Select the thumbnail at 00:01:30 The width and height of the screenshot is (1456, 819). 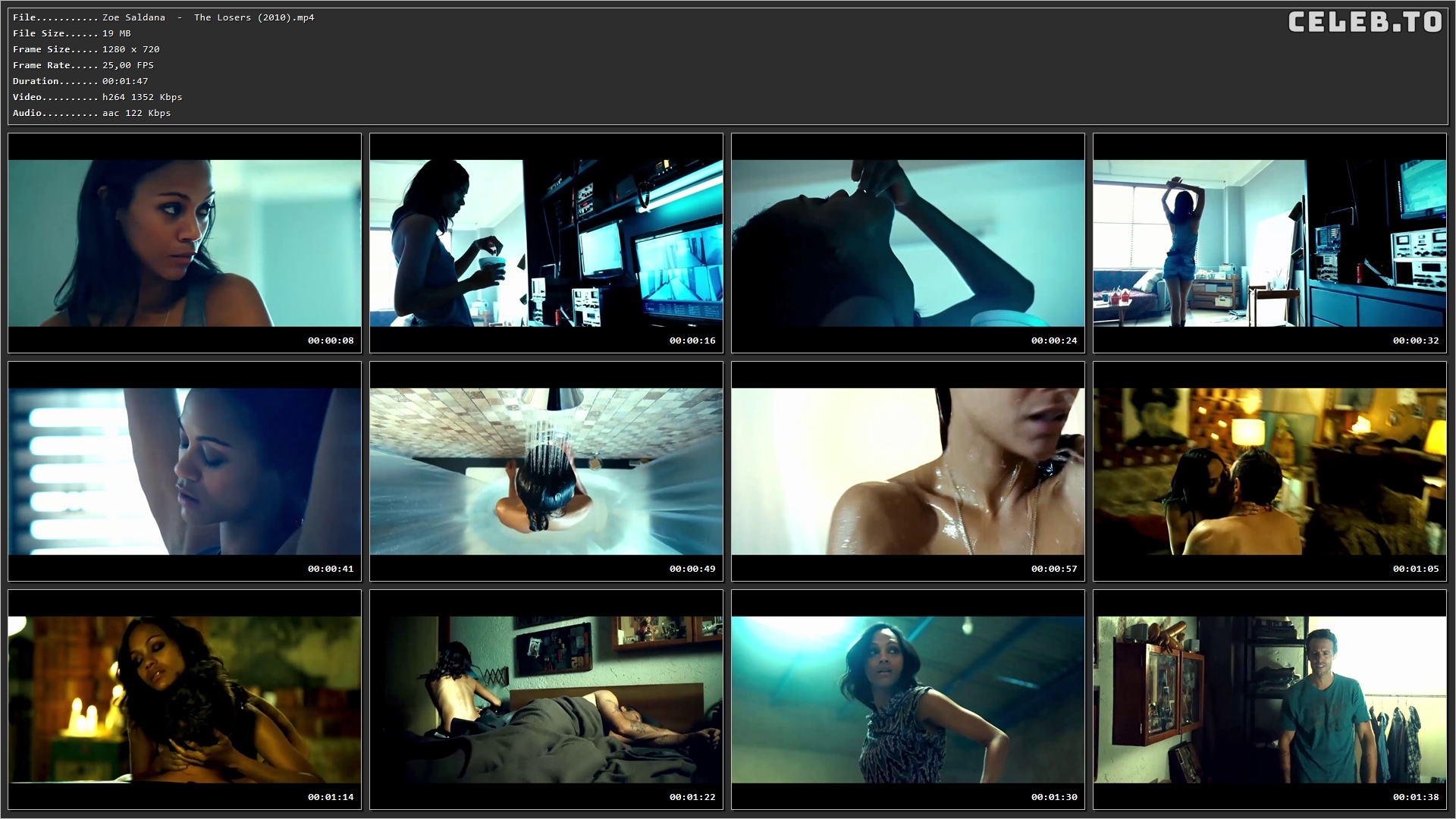908,699
